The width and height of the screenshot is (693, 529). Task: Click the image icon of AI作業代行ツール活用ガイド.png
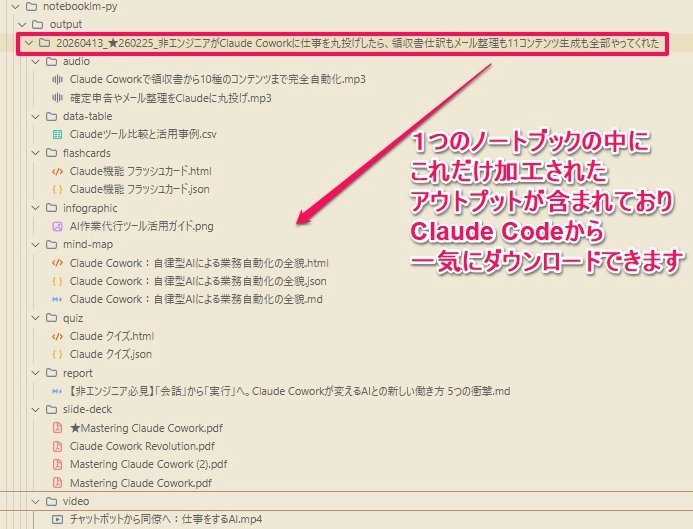pyautogui.click(x=57, y=226)
